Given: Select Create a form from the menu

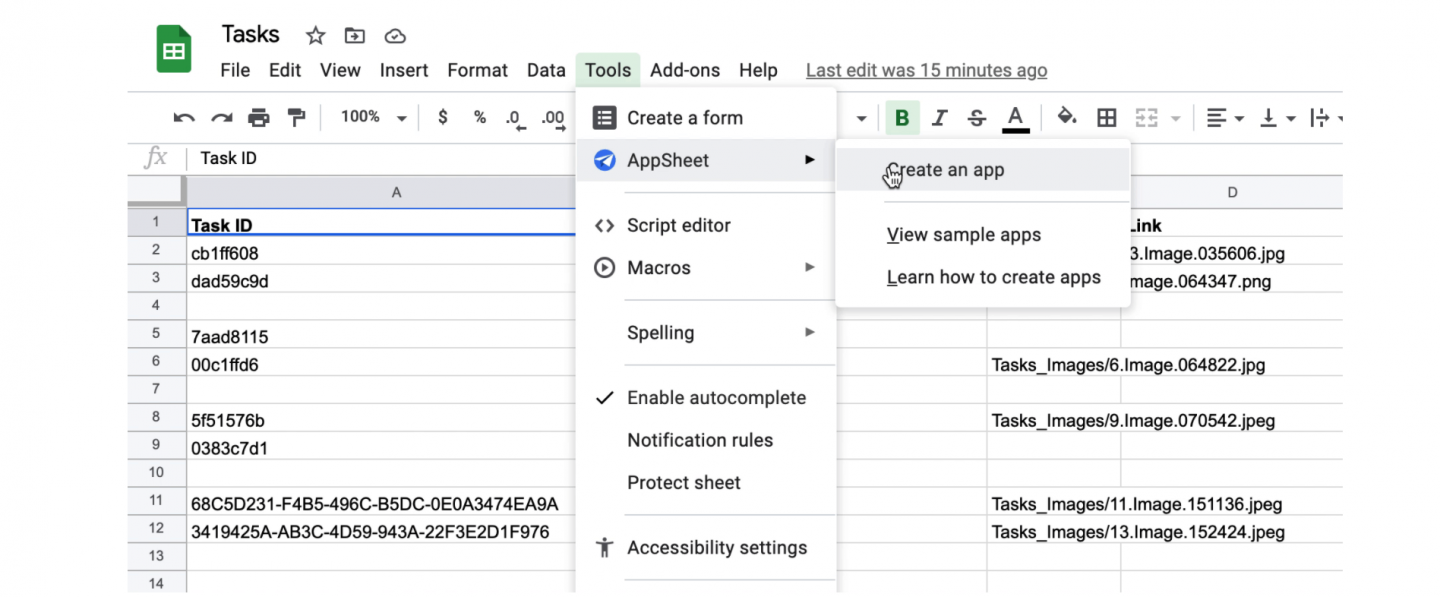Looking at the screenshot, I should click(685, 117).
